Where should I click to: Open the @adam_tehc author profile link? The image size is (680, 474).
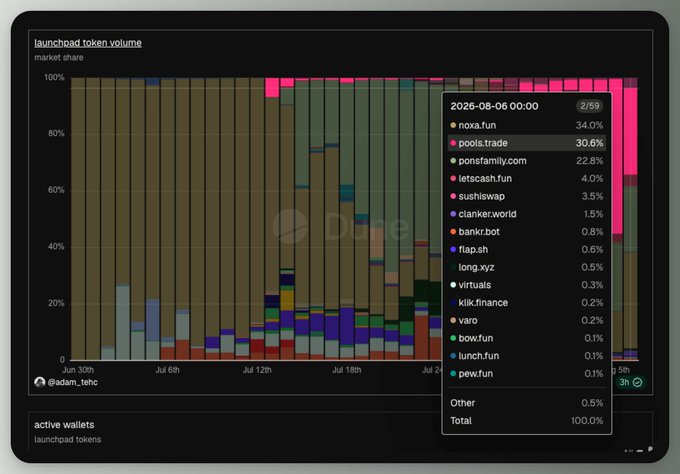tap(72, 382)
